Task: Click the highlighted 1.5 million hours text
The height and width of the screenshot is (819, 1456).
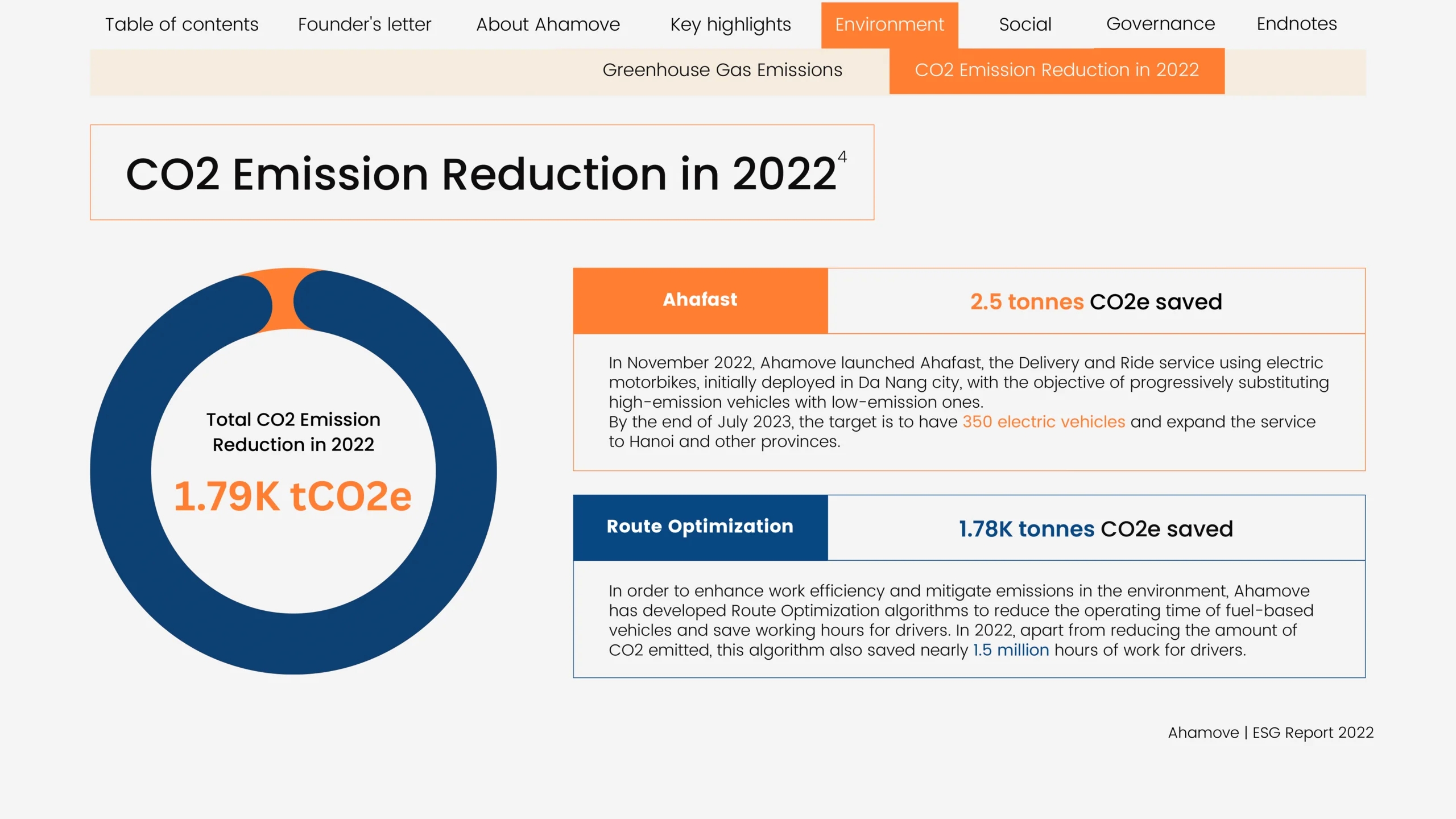Action: coord(1011,650)
